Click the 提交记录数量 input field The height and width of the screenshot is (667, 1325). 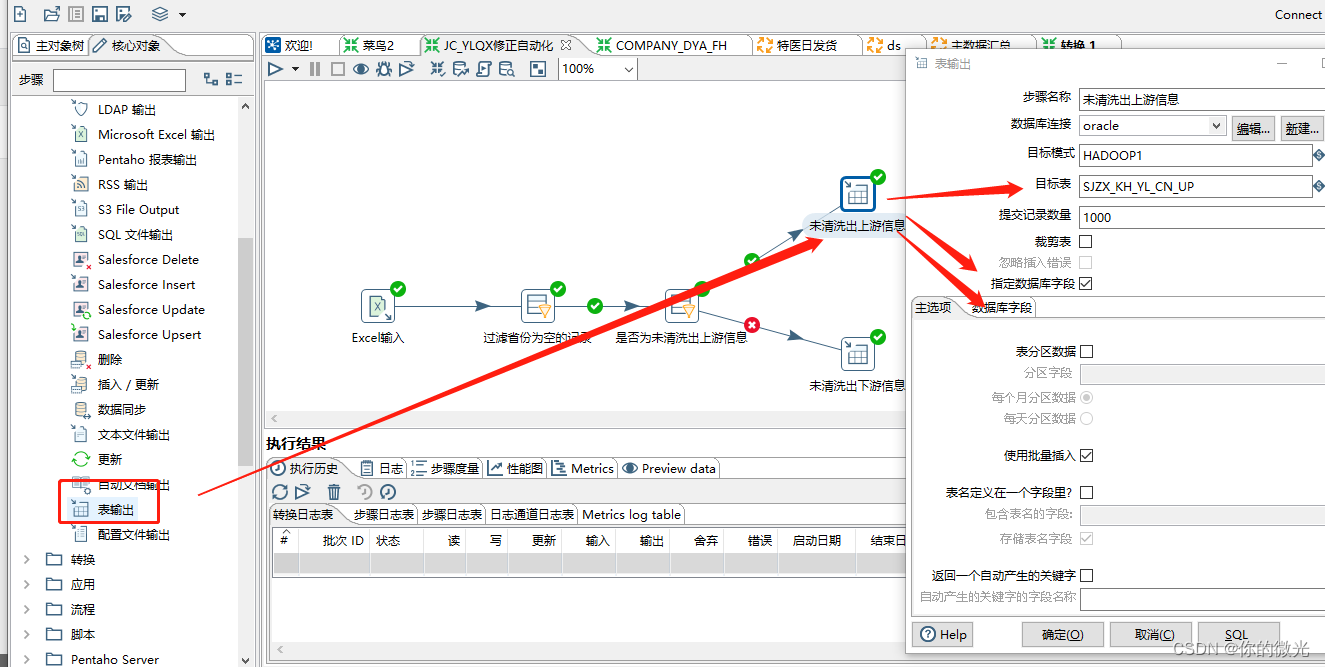(1202, 217)
